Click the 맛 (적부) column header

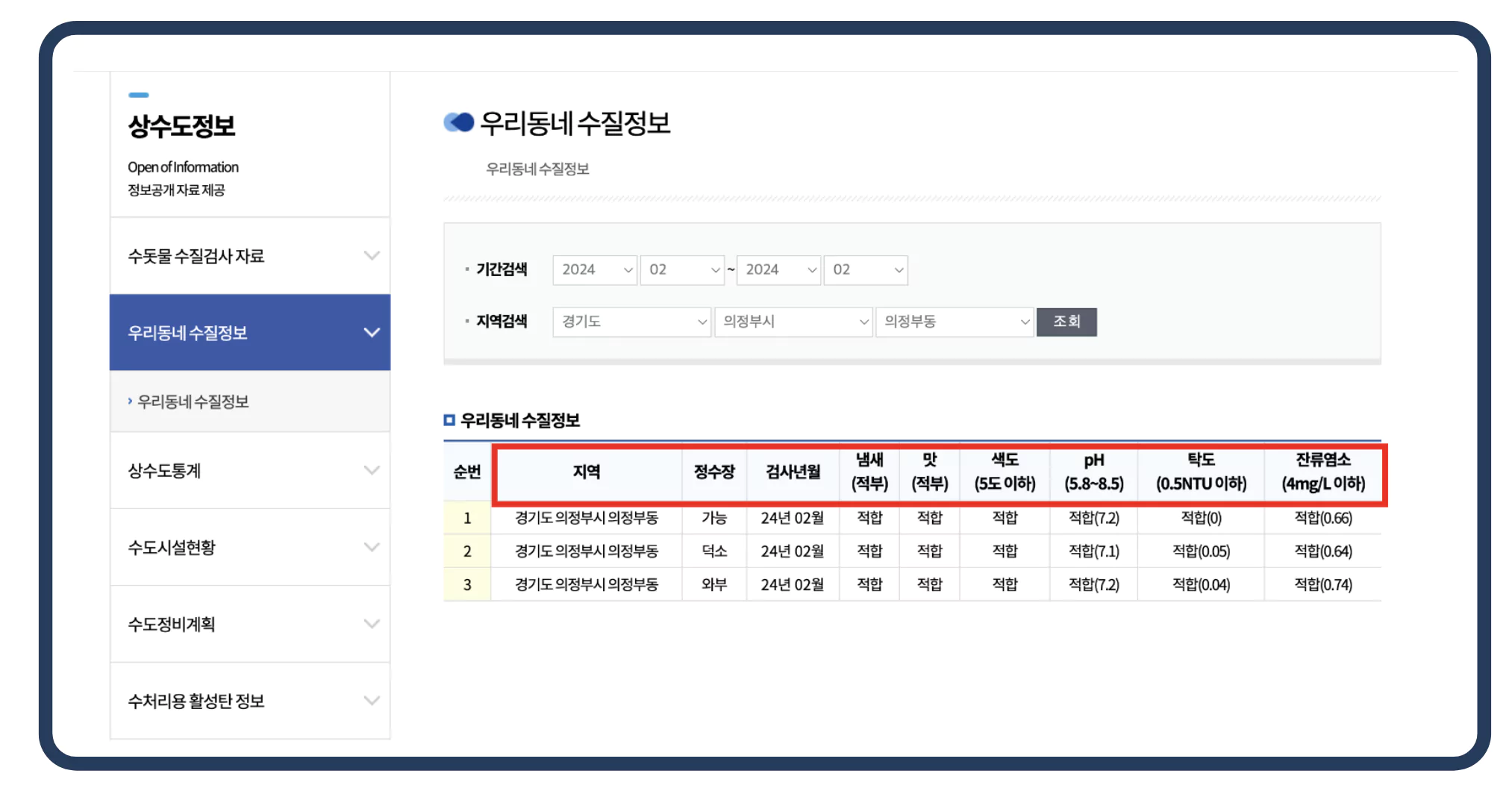[929, 472]
